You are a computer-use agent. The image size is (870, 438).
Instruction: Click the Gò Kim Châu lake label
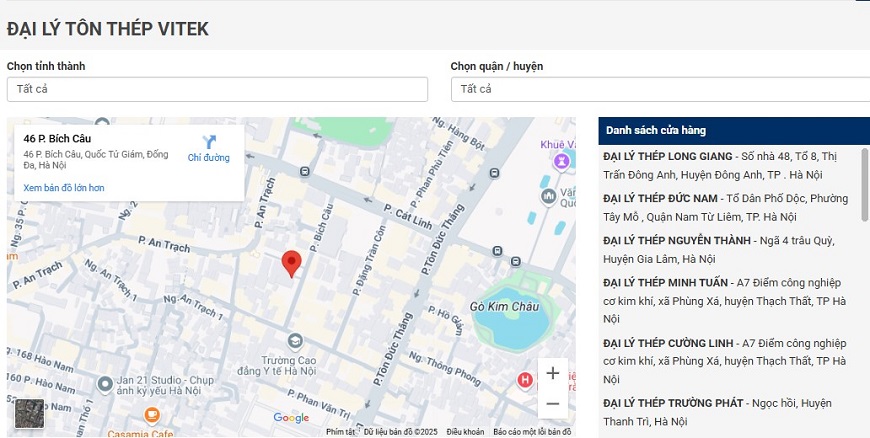point(504,306)
